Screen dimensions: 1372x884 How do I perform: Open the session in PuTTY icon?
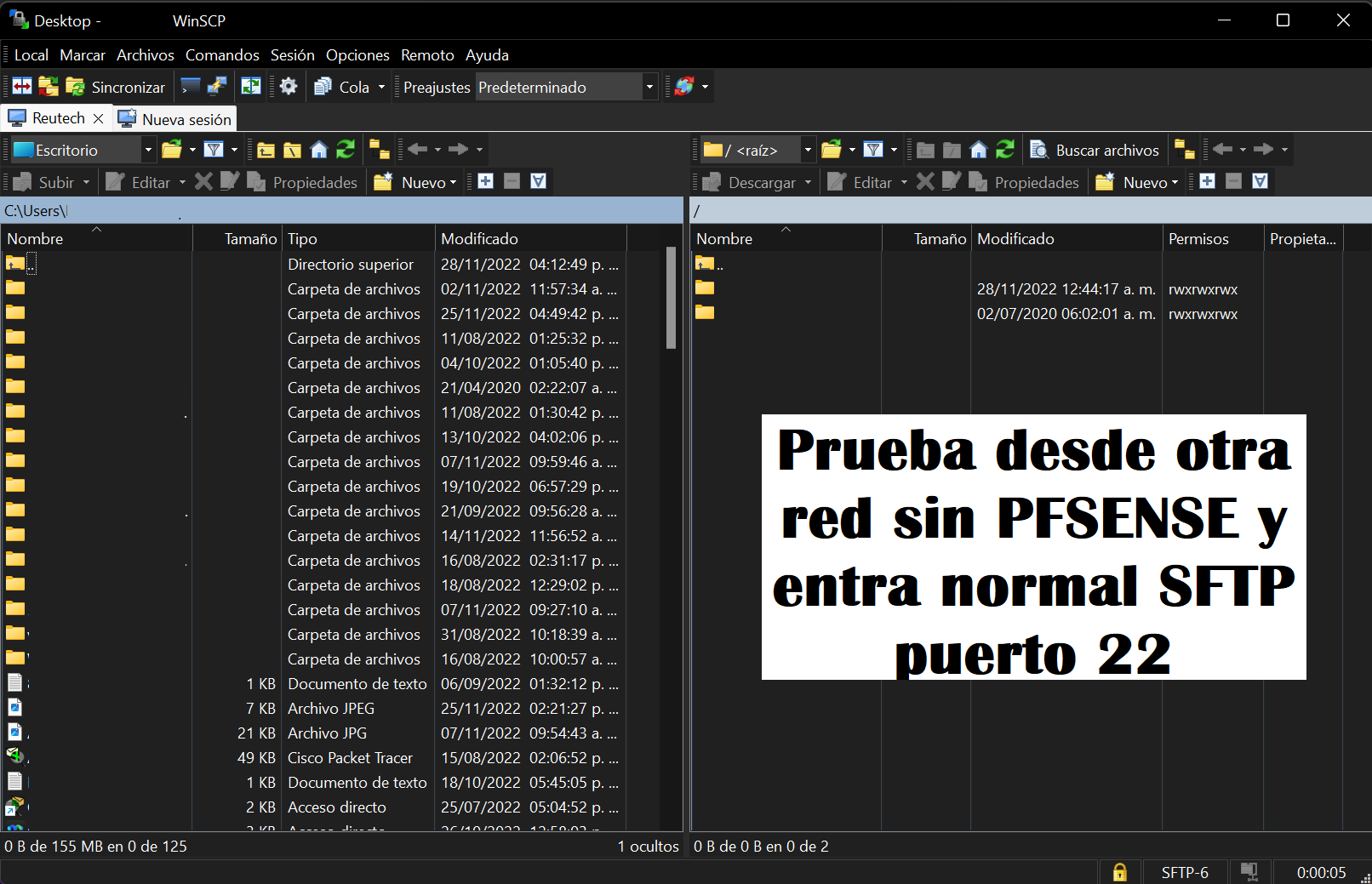217,87
